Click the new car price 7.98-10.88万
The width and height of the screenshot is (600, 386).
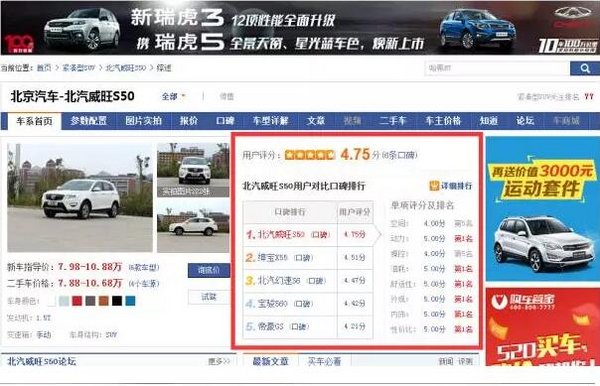pos(90,267)
